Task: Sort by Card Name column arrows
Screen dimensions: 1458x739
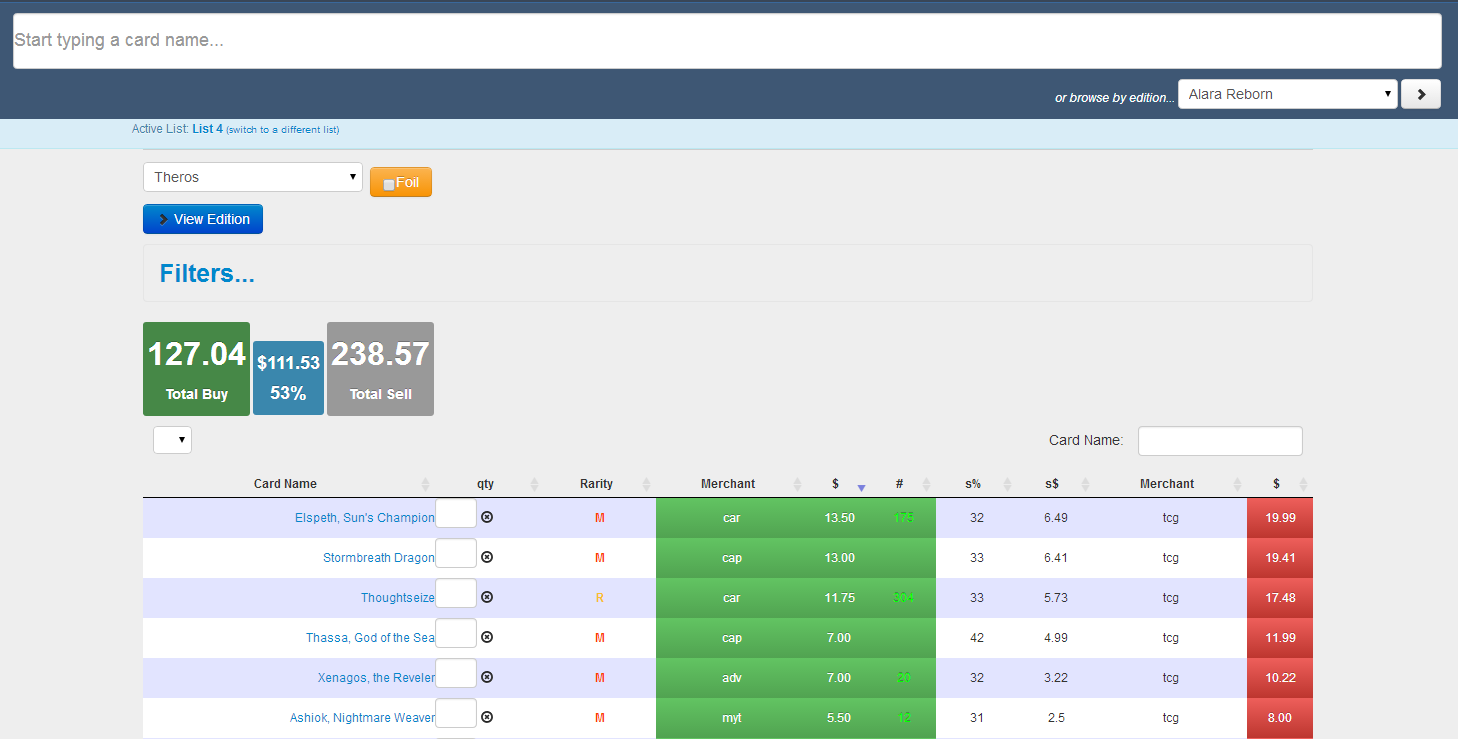Action: tap(425, 484)
